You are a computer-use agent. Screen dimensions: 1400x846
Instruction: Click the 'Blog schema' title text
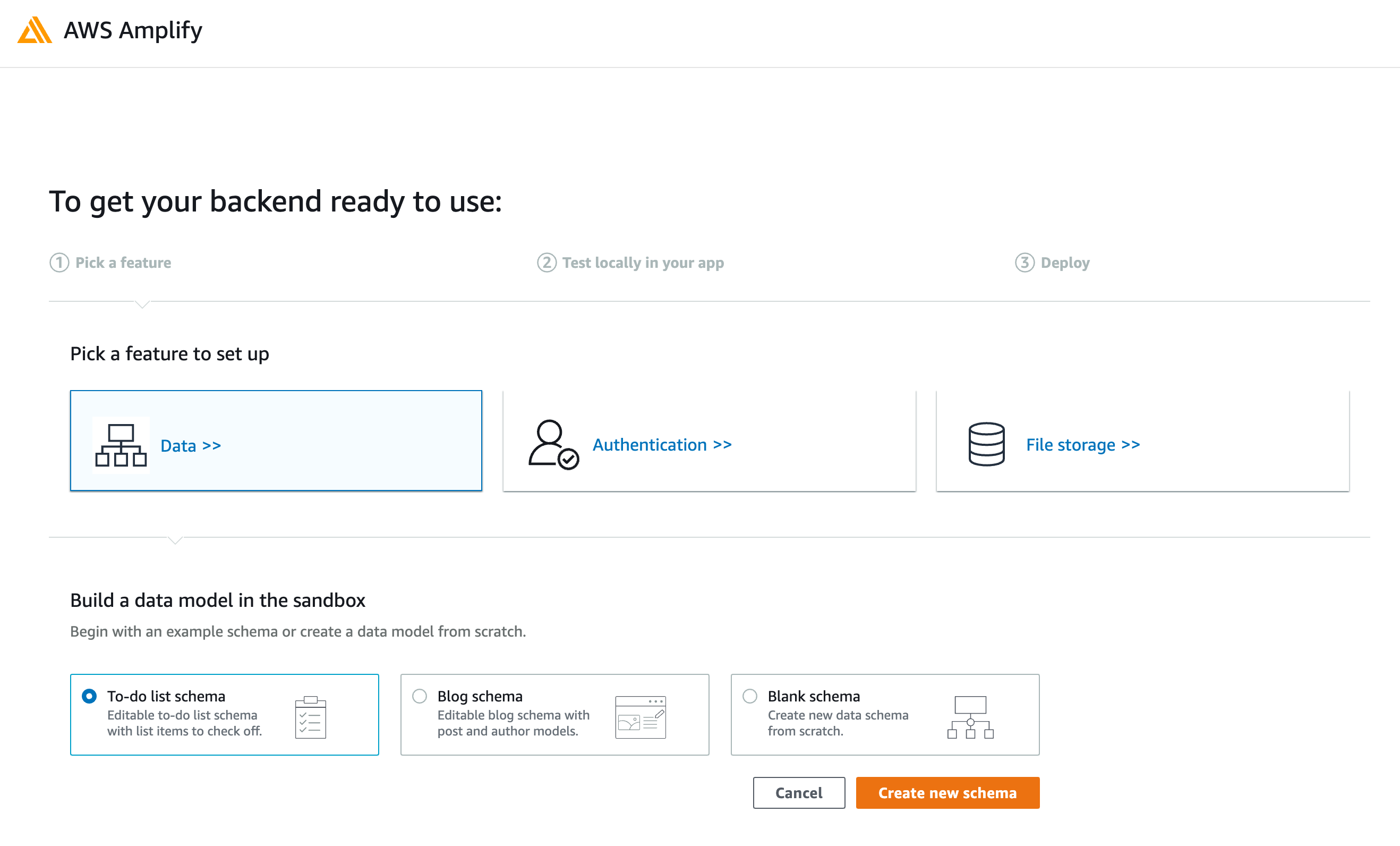(x=480, y=697)
